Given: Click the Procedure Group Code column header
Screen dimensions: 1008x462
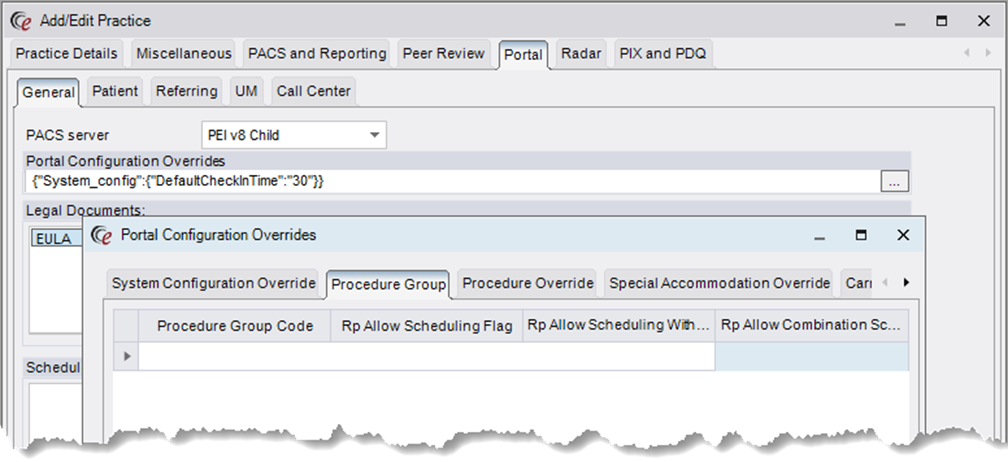Looking at the screenshot, I should click(x=235, y=326).
